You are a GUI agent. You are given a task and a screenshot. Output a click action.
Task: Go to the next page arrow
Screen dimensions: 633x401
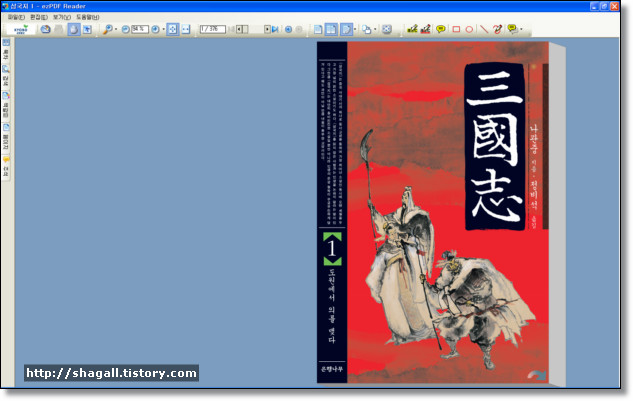coord(267,29)
